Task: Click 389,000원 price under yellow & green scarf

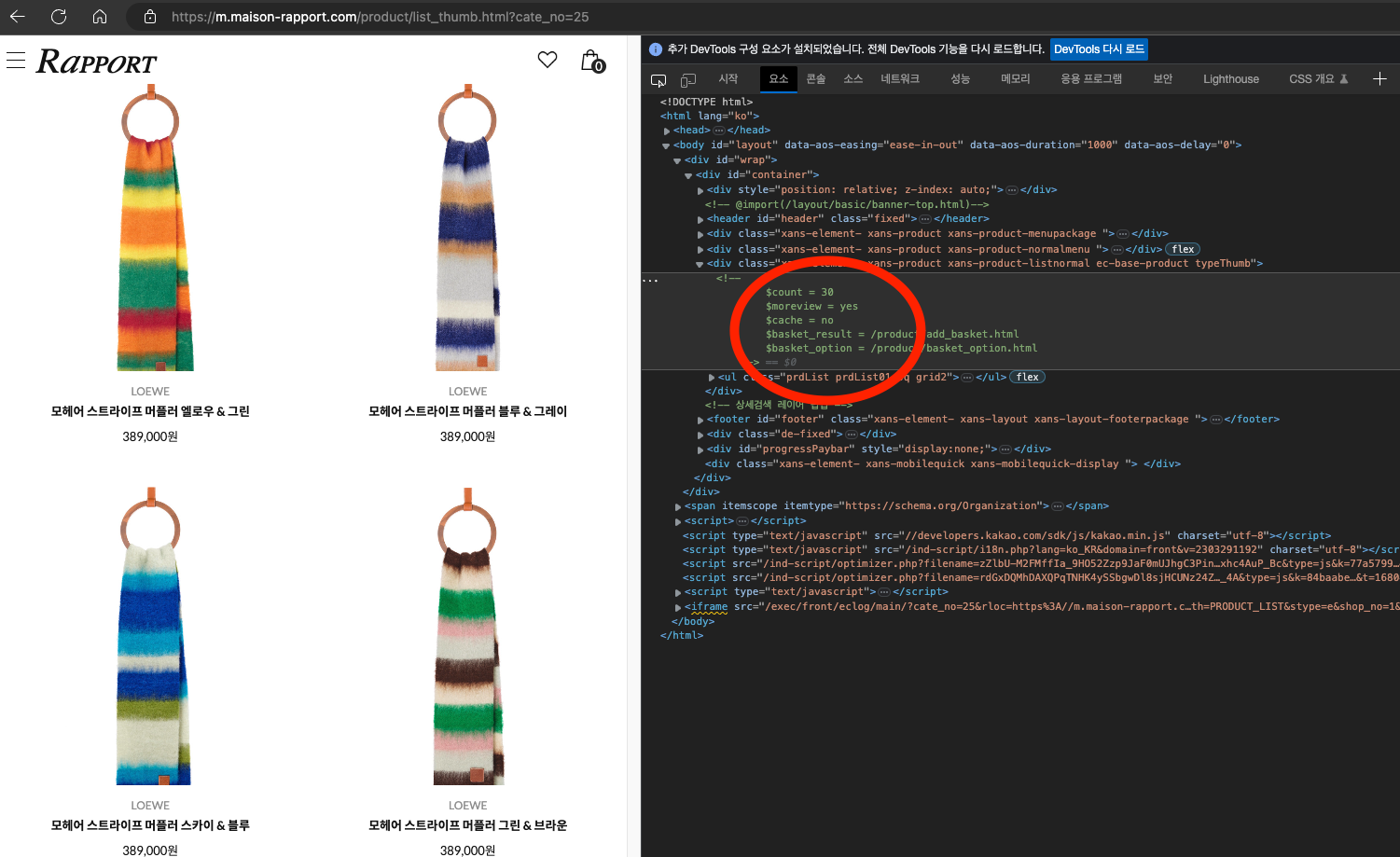Action: (x=150, y=436)
